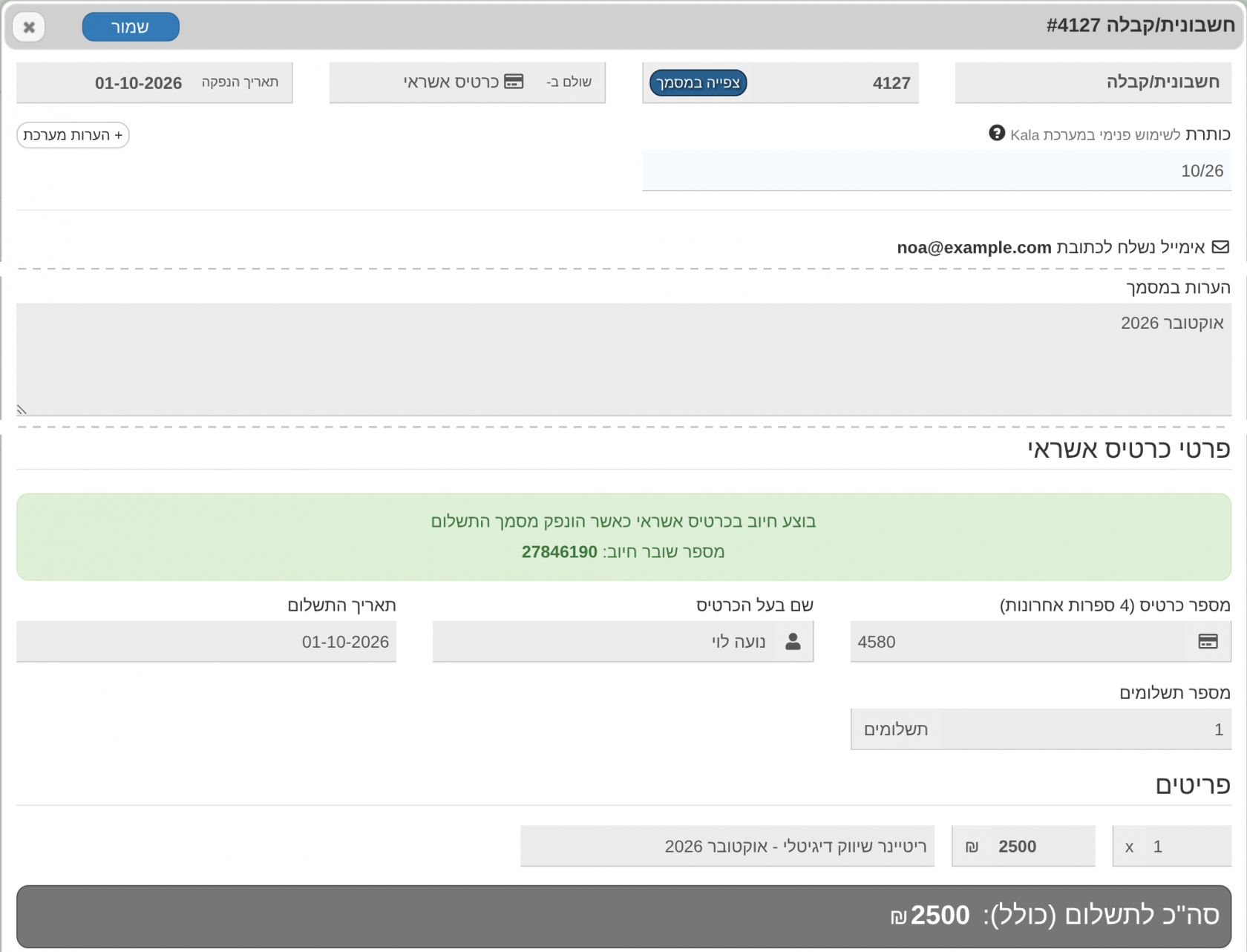Click the dialog title חשבונית/קבלה #4127
This screenshot has height=952, width=1247.
click(x=1140, y=25)
